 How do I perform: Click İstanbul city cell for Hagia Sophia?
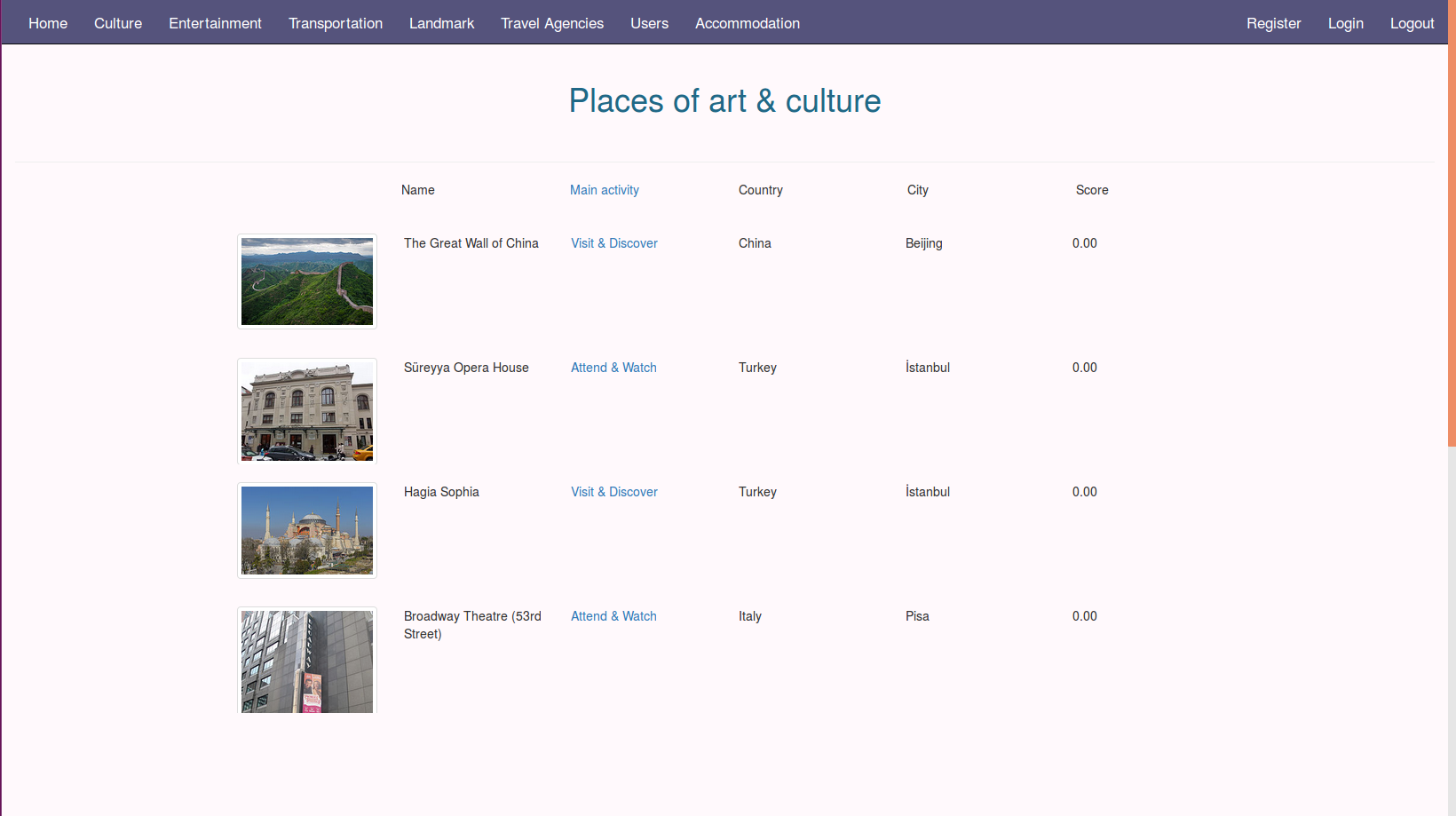pos(928,492)
